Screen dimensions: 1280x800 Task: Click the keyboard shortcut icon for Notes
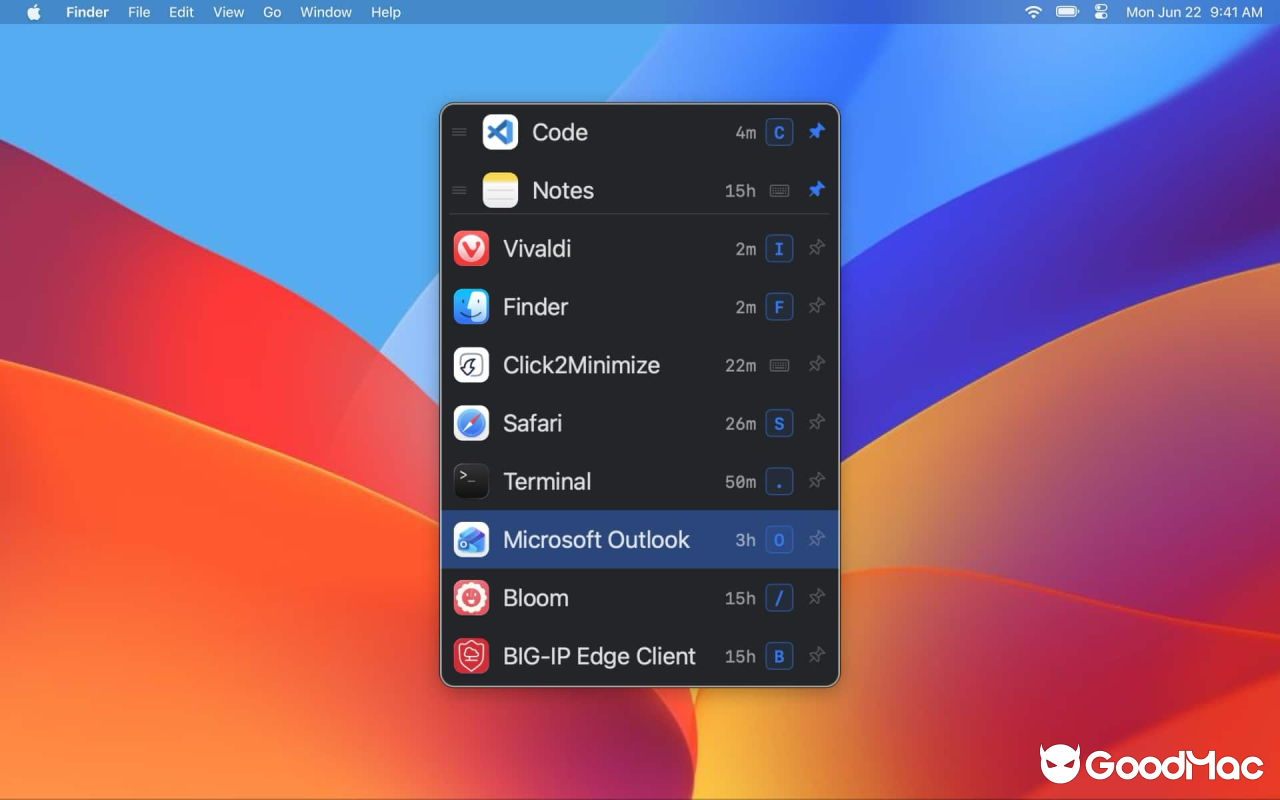(779, 190)
